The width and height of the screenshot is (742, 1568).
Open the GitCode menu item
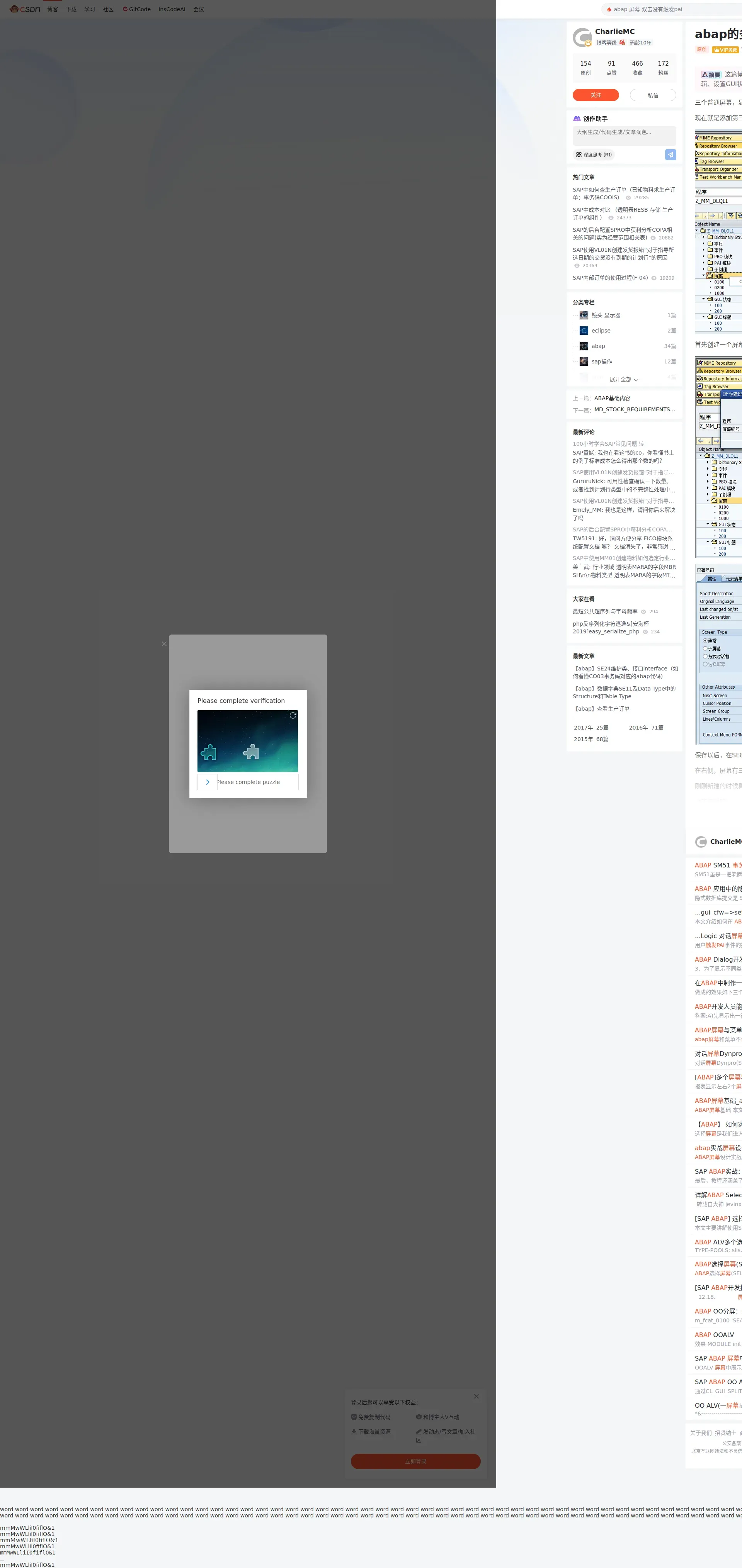[136, 9]
